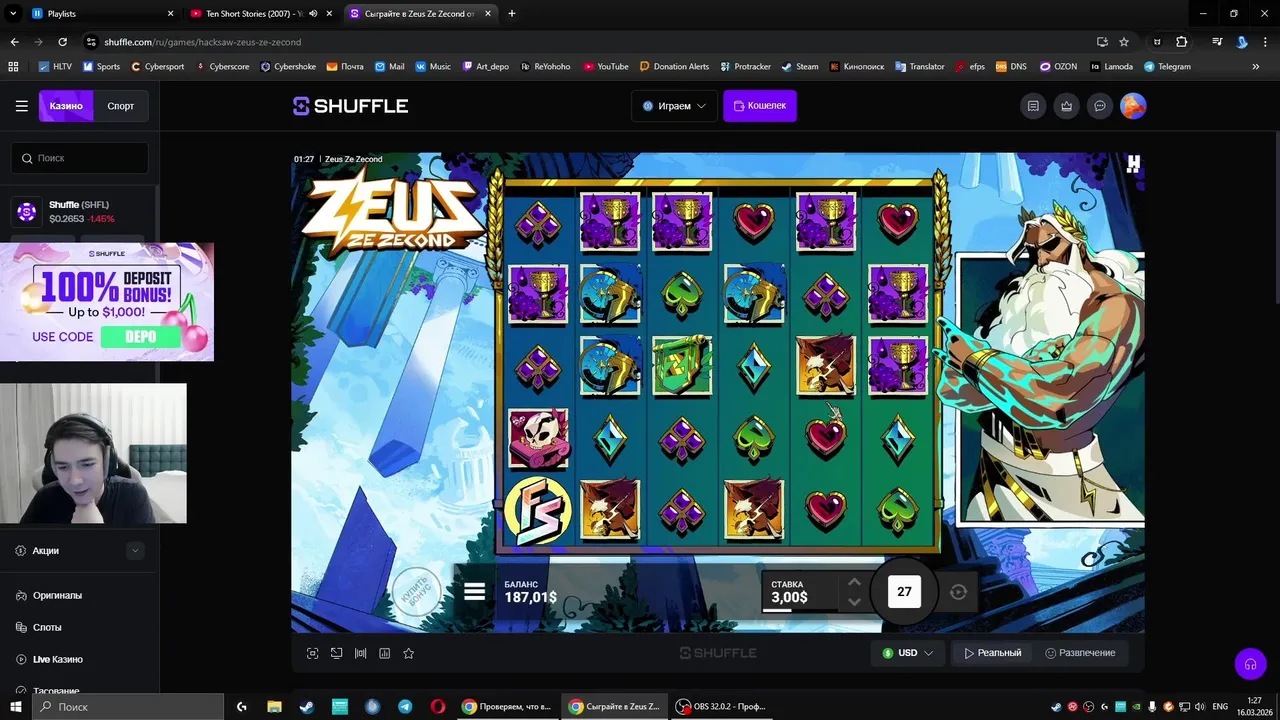Open a new browser tab

pyautogui.click(x=512, y=14)
